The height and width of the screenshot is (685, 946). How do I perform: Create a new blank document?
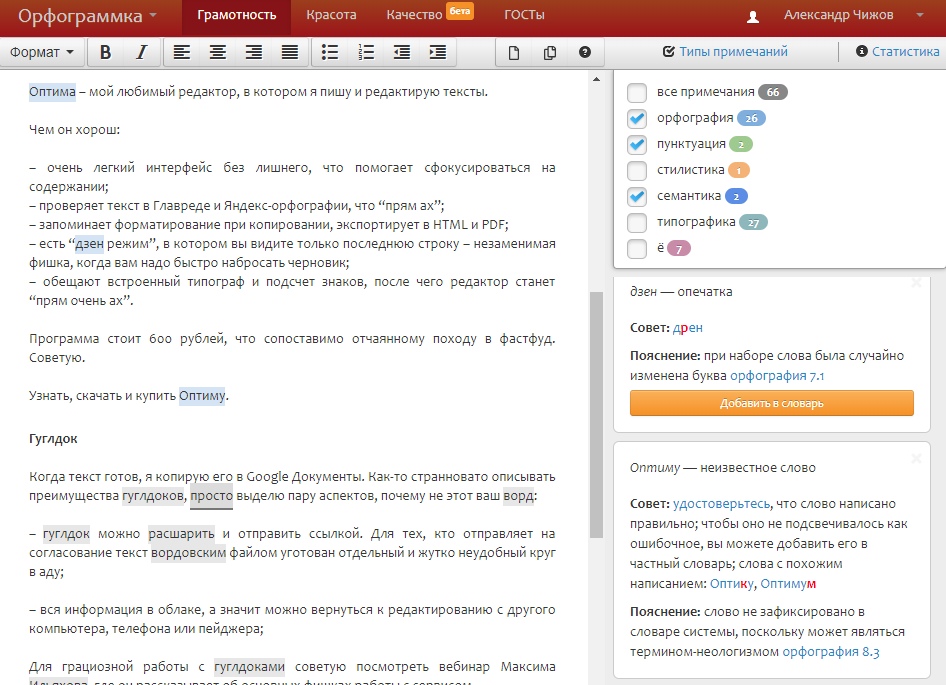513,53
